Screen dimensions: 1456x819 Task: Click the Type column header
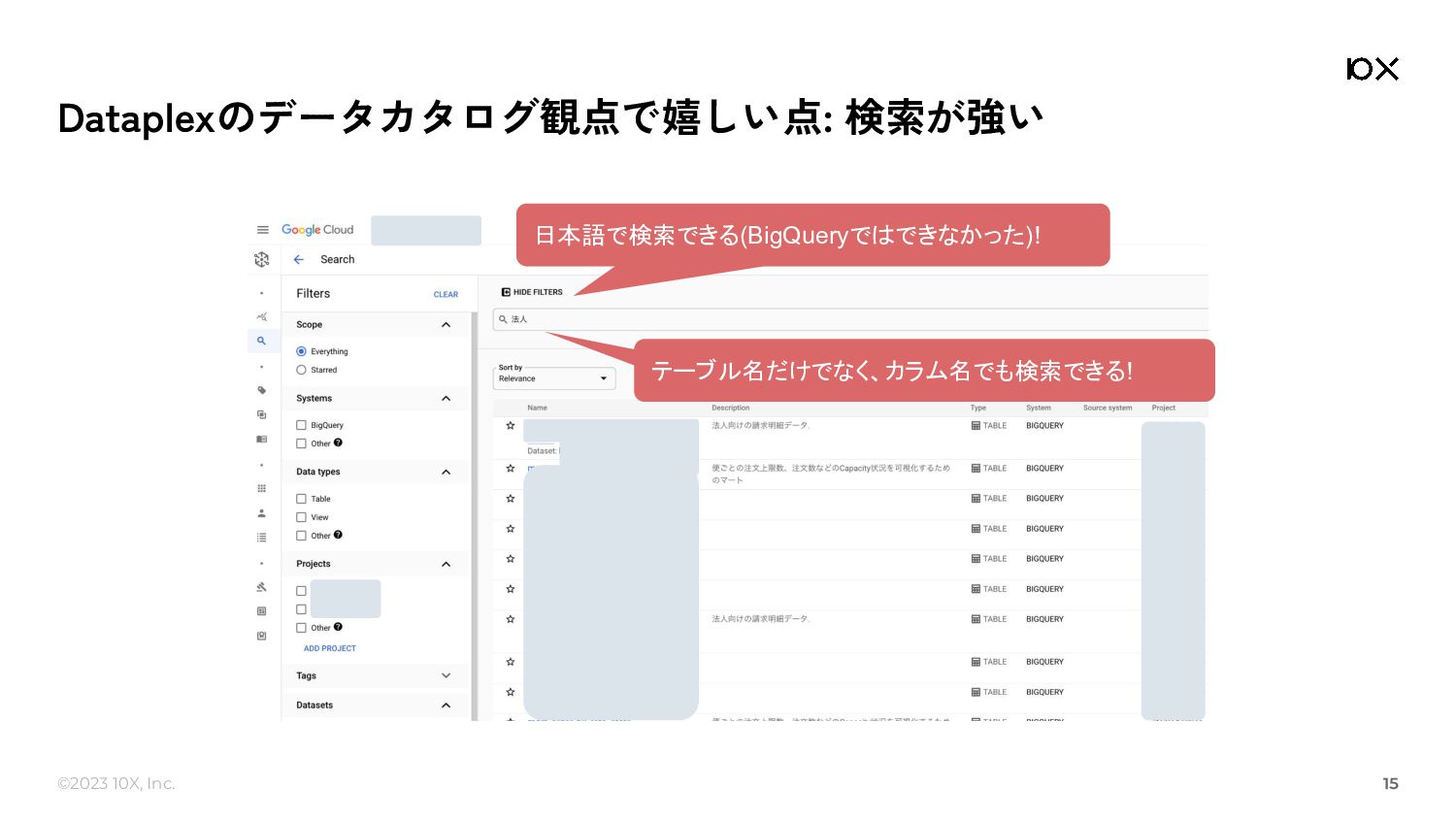click(x=978, y=408)
